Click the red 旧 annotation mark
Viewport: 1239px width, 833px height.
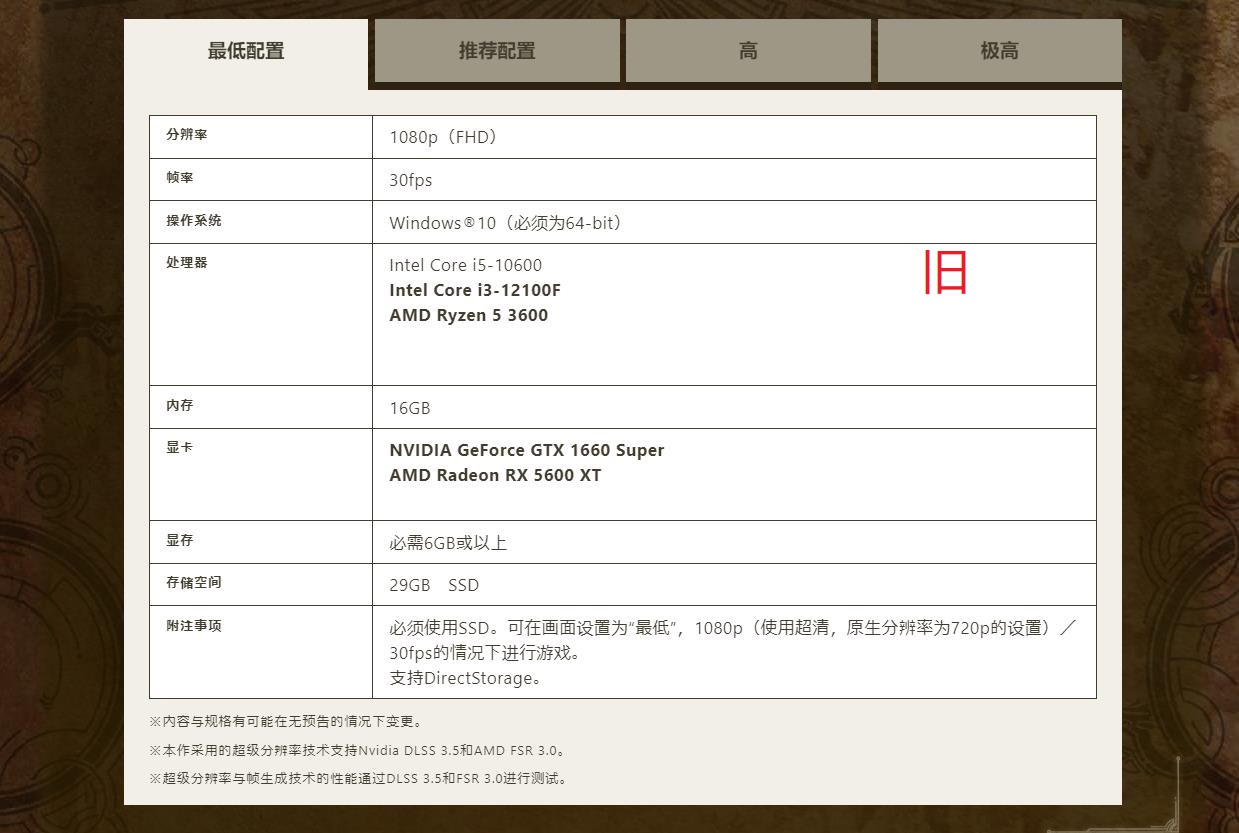click(945, 273)
